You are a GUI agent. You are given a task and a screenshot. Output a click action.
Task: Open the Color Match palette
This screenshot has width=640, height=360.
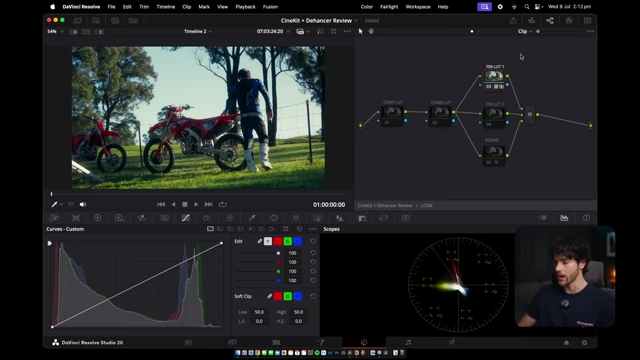(76, 218)
